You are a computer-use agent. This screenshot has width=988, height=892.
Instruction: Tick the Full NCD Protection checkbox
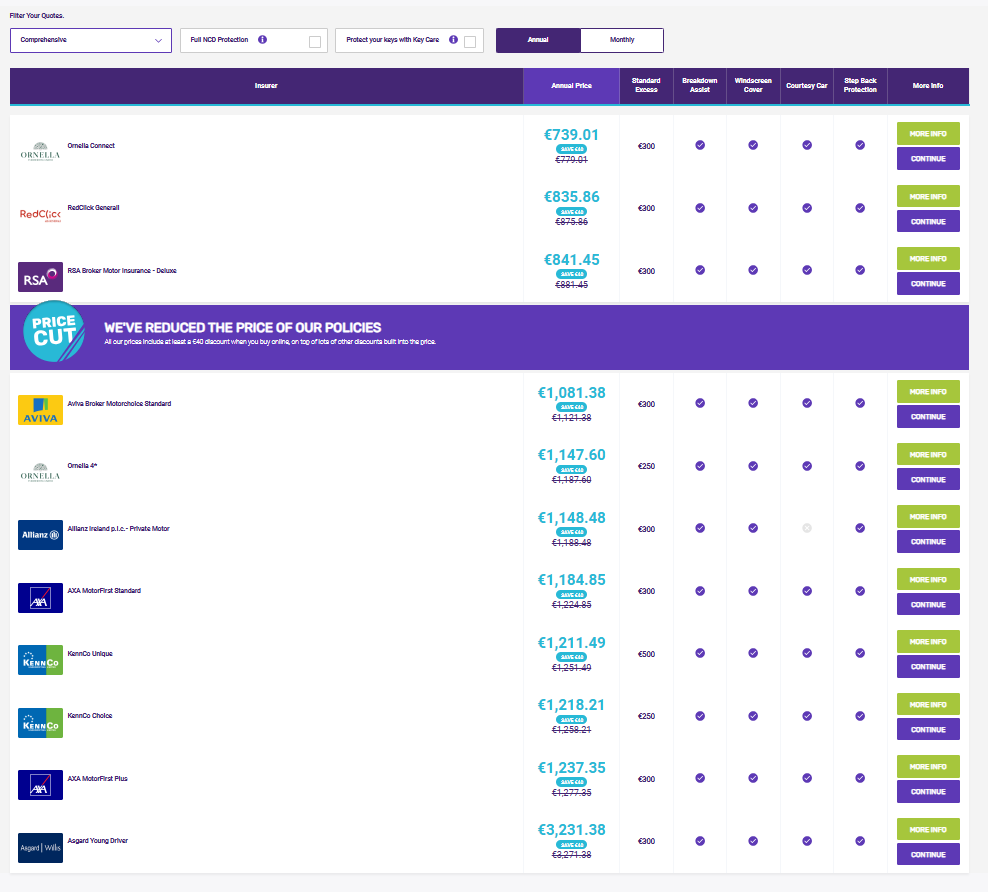coord(315,42)
